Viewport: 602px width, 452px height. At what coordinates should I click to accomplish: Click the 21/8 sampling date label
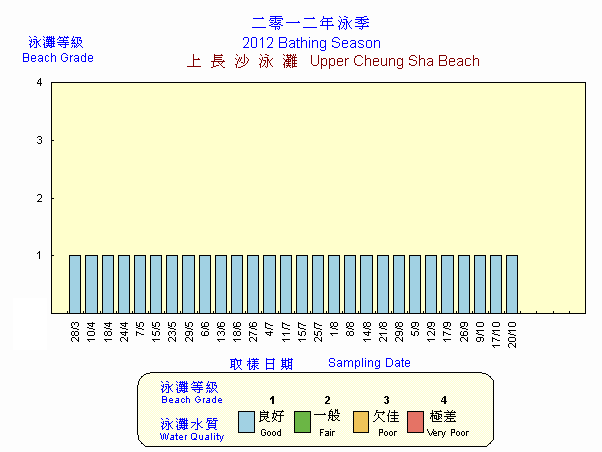point(383,332)
